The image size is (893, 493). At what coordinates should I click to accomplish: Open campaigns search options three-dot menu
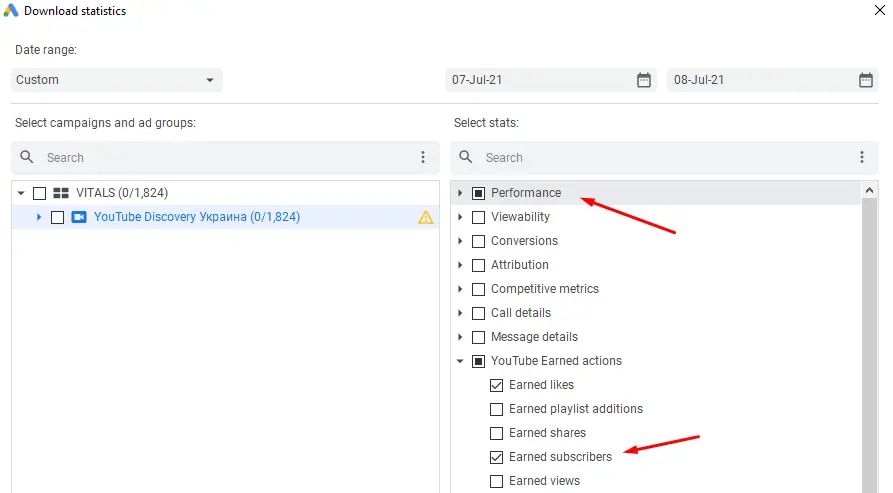423,157
